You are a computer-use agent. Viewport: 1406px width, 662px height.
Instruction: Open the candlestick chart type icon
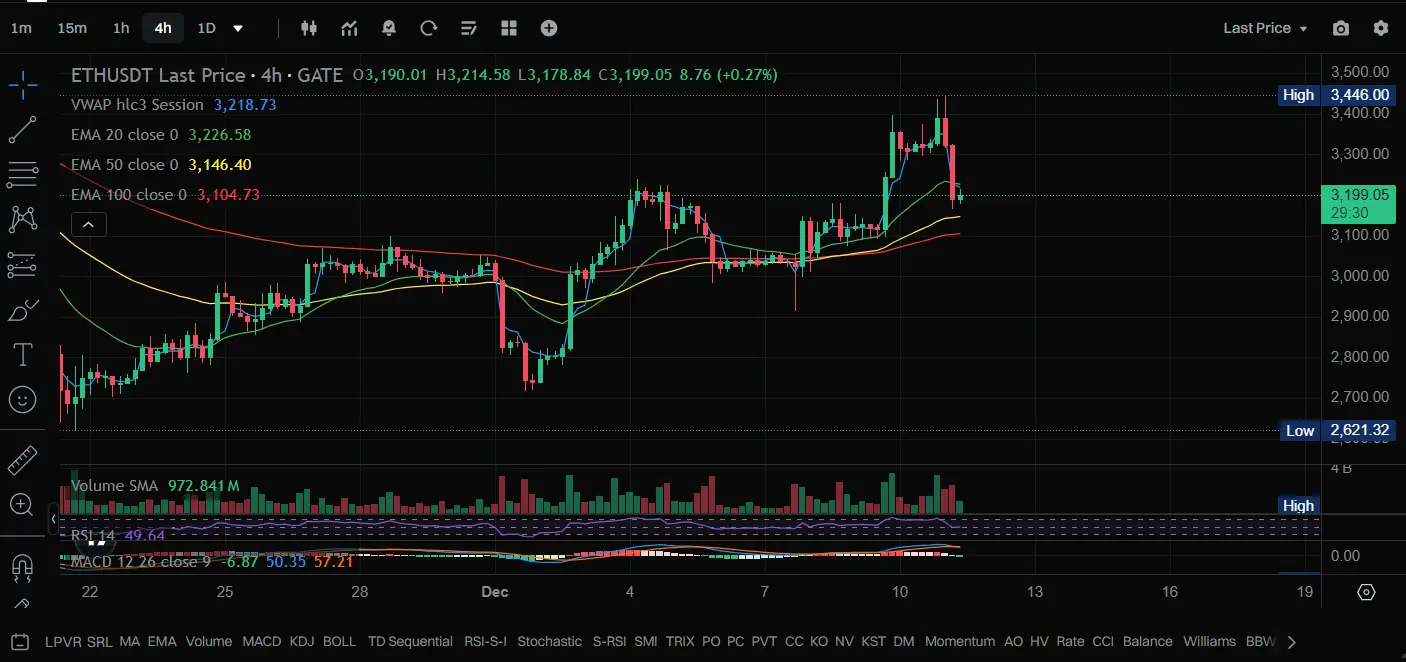point(309,28)
